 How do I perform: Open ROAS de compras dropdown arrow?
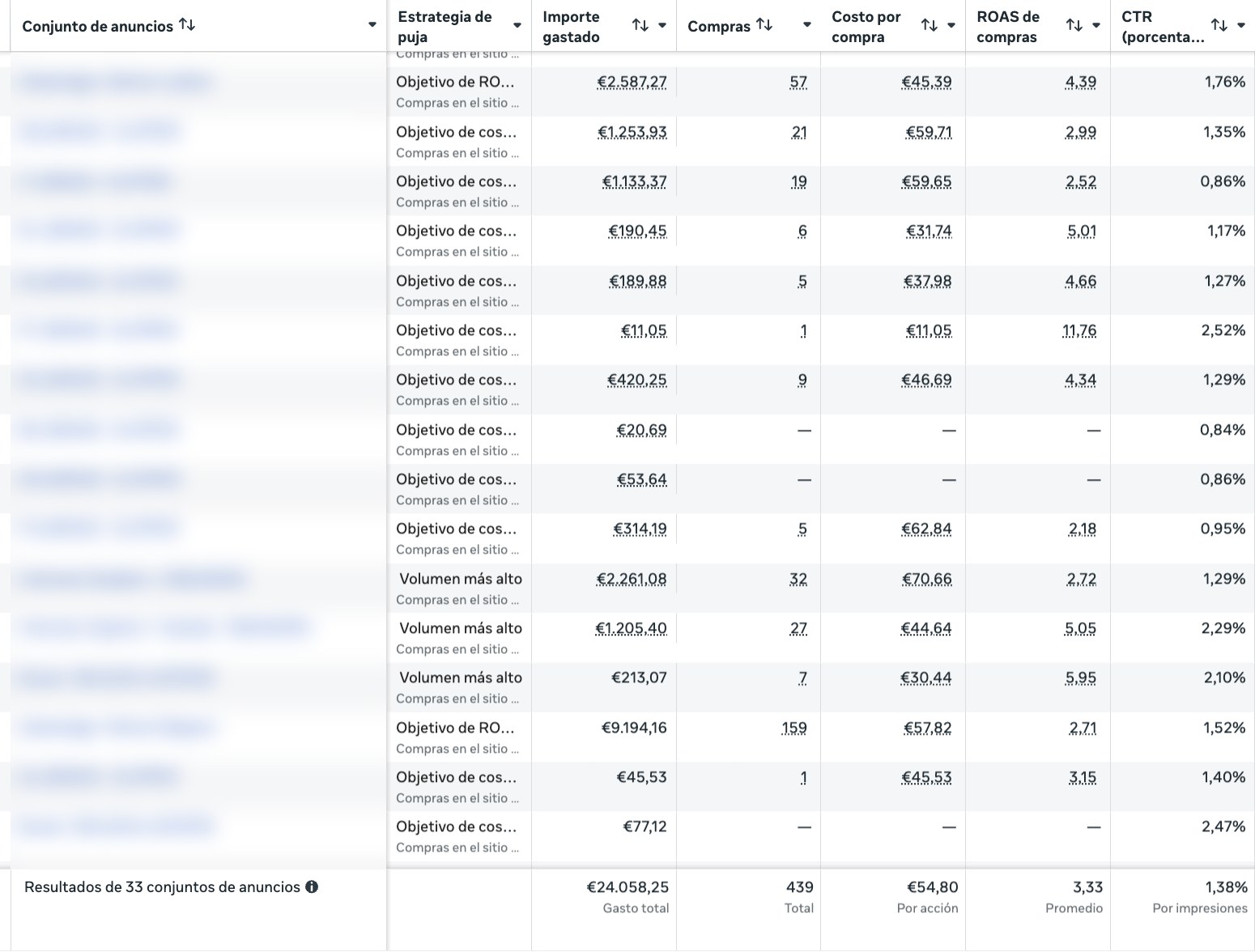(1096, 26)
